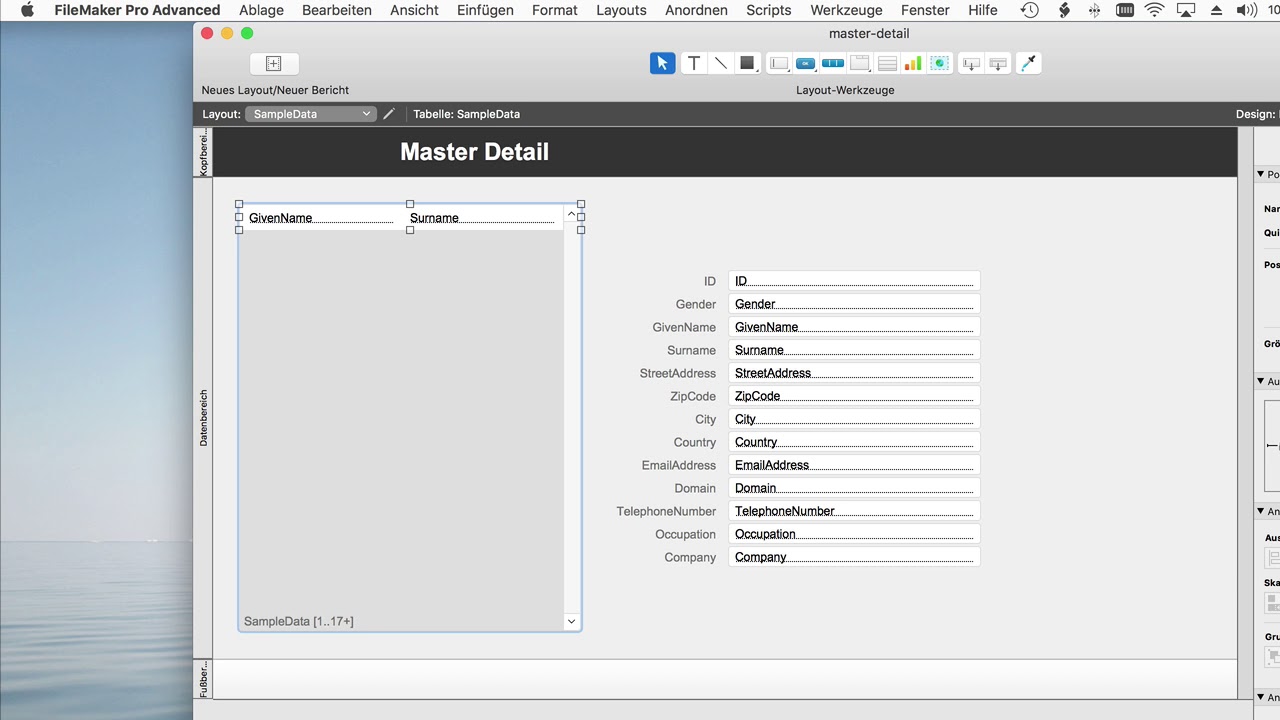
Task: Select the City field box
Action: point(854,419)
